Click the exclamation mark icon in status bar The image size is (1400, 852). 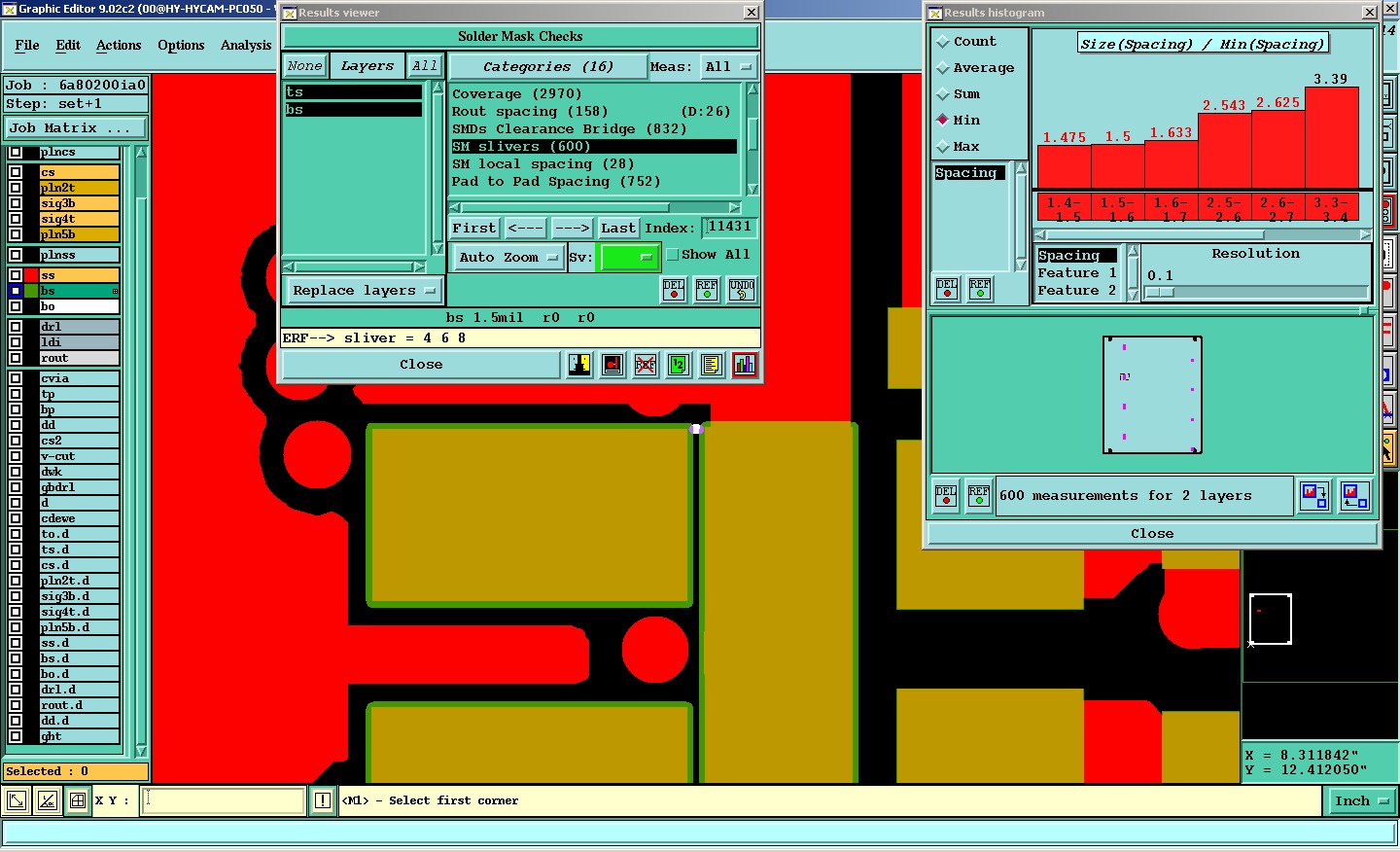click(323, 800)
